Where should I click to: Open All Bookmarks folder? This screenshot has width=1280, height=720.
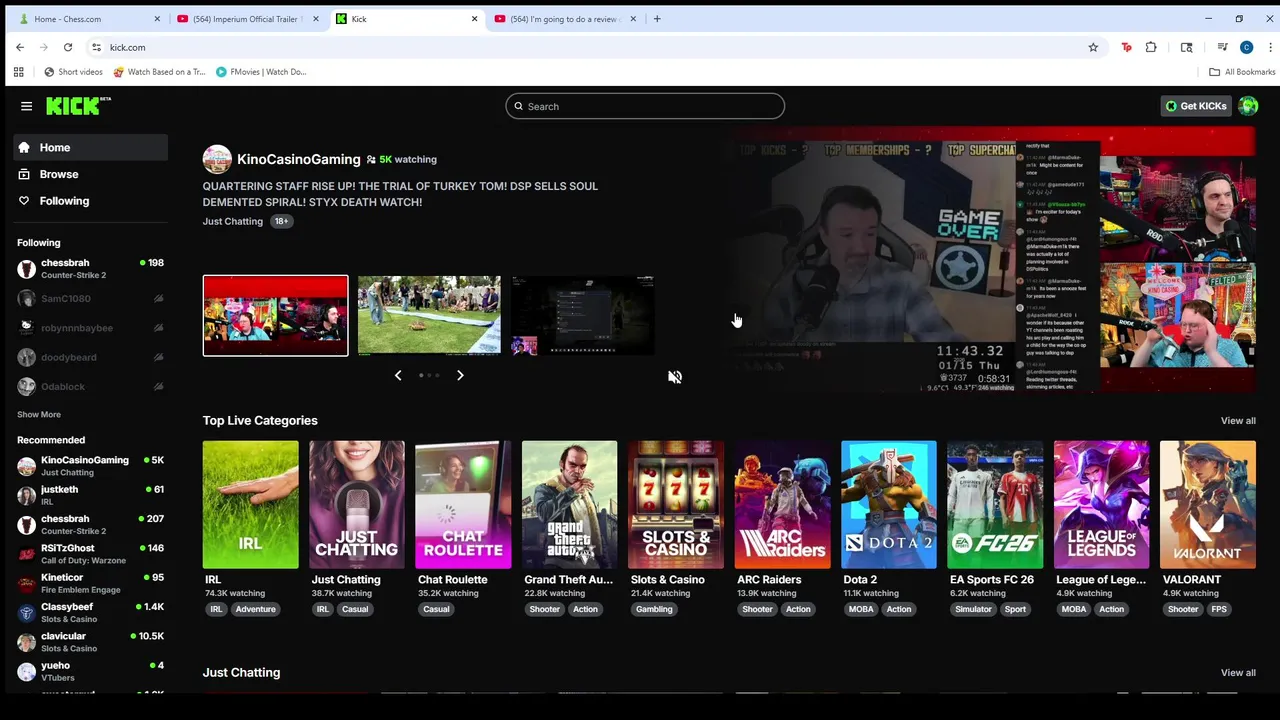point(1242,72)
